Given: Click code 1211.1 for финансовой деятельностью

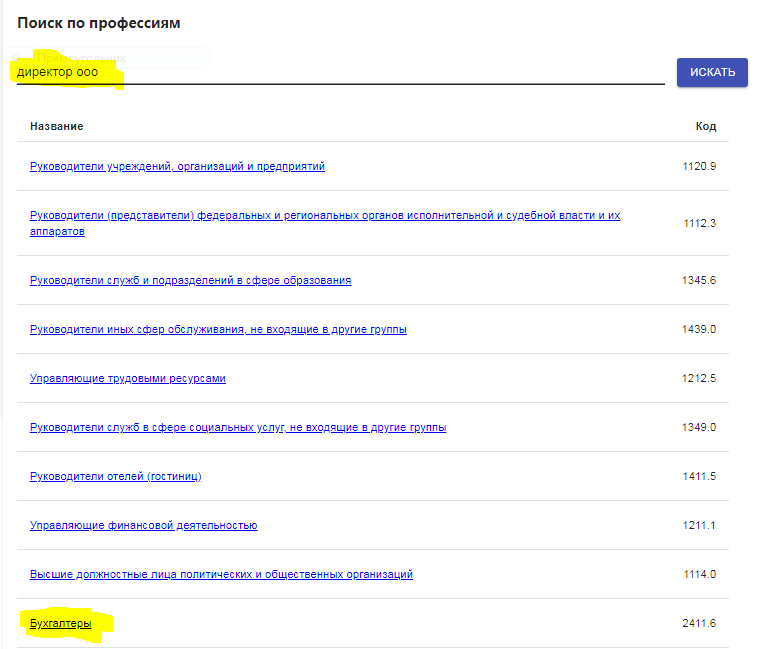Looking at the screenshot, I should point(698,525).
